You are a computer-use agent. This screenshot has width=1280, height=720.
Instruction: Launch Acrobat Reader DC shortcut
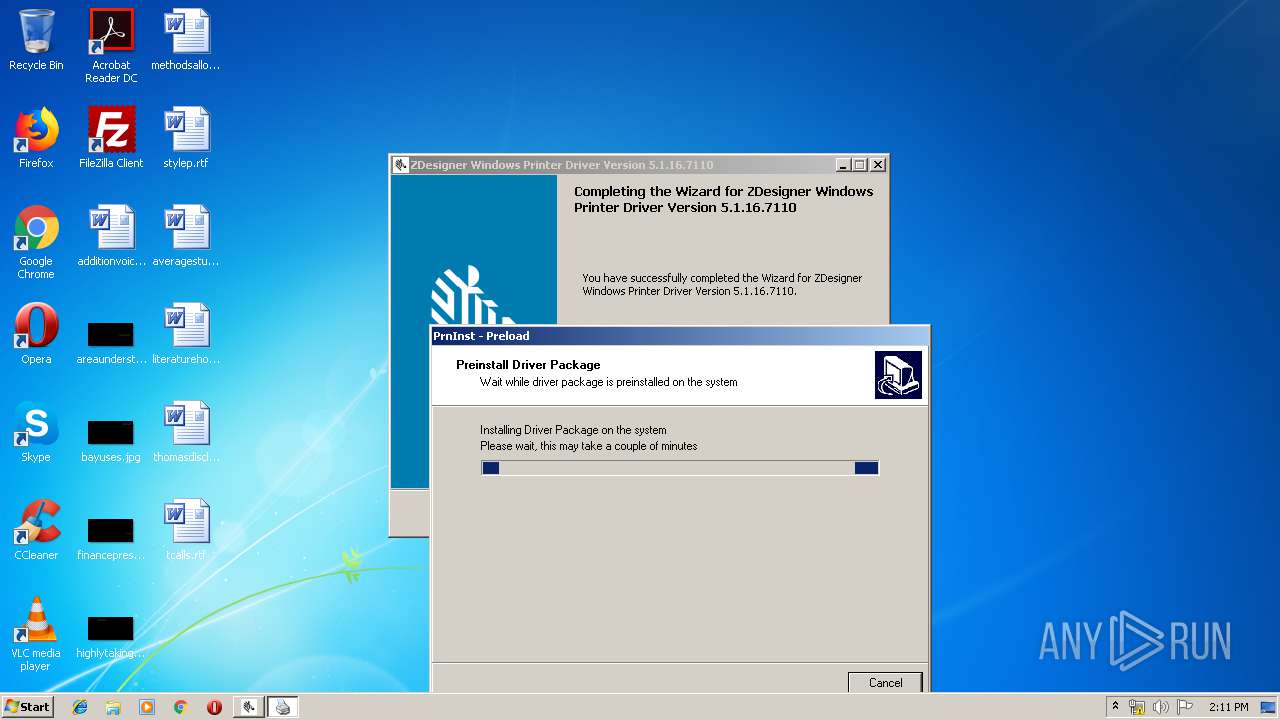point(111,46)
